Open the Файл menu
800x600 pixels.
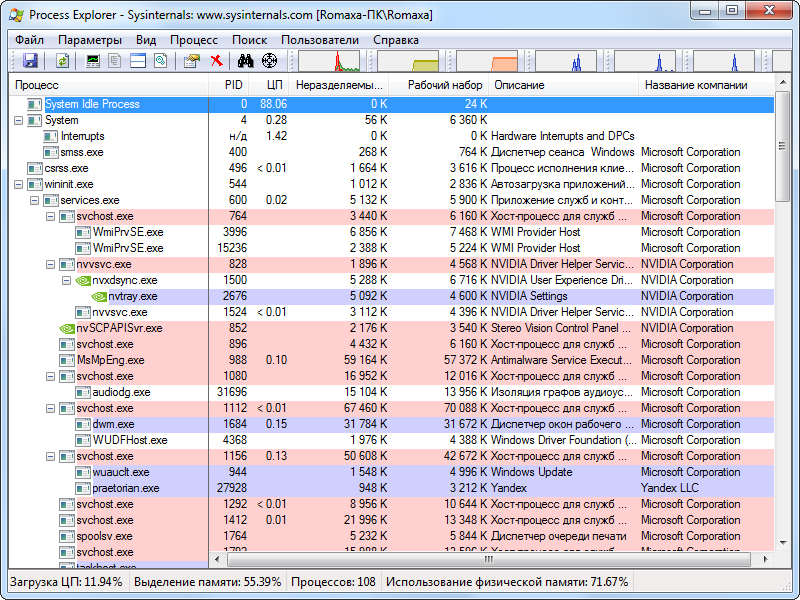30,40
